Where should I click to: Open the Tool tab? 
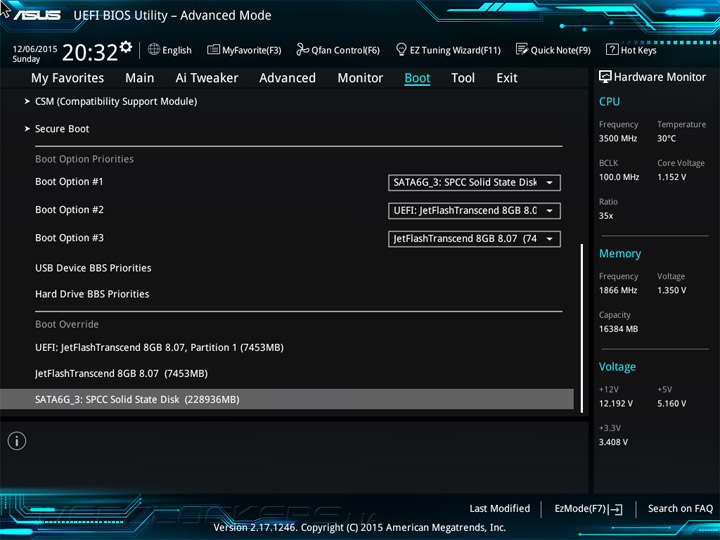click(463, 78)
